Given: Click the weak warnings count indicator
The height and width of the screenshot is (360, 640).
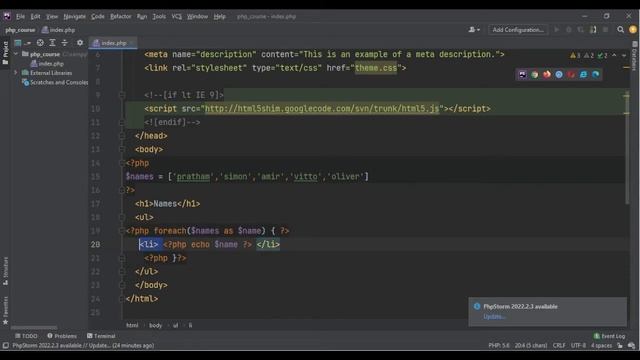Looking at the screenshot, I should [589, 56].
